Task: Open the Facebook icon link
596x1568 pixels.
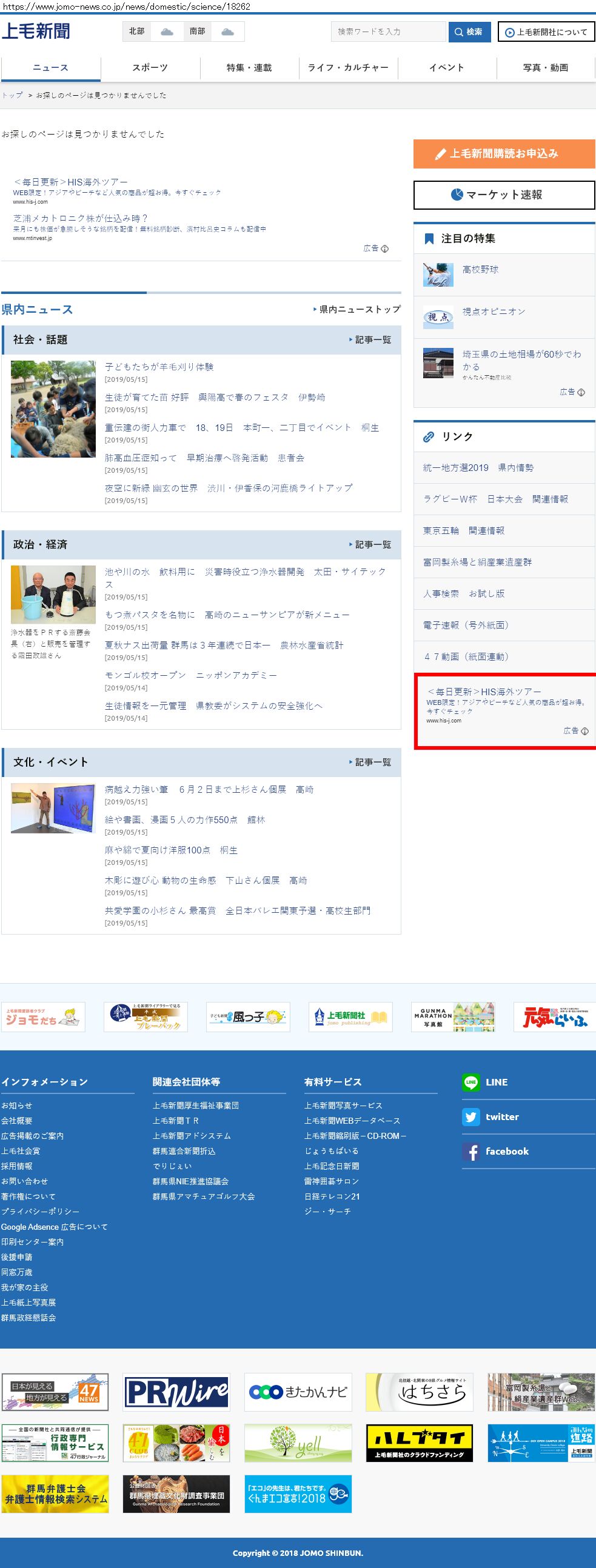Action: [470, 1151]
